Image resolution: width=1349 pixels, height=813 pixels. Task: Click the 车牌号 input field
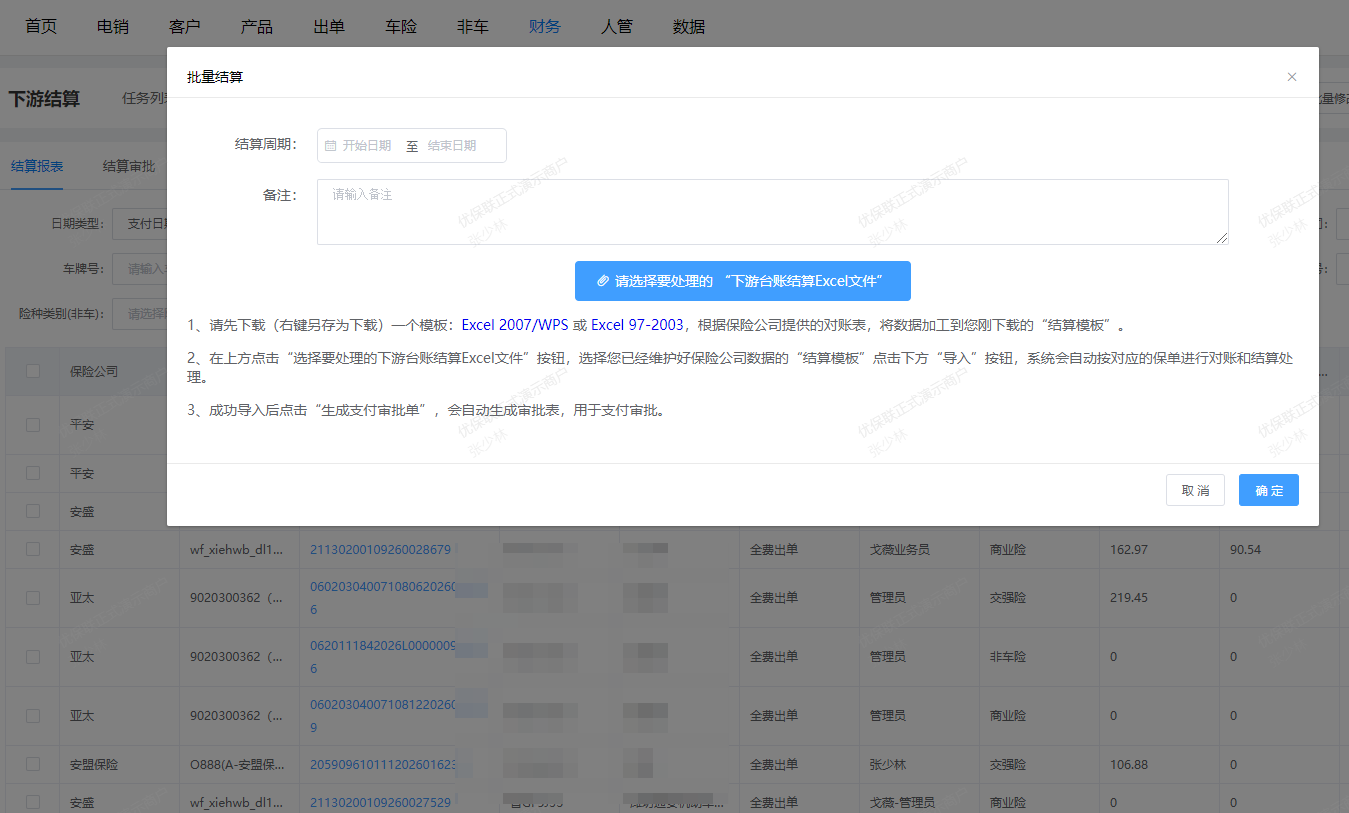pyautogui.click(x=140, y=268)
